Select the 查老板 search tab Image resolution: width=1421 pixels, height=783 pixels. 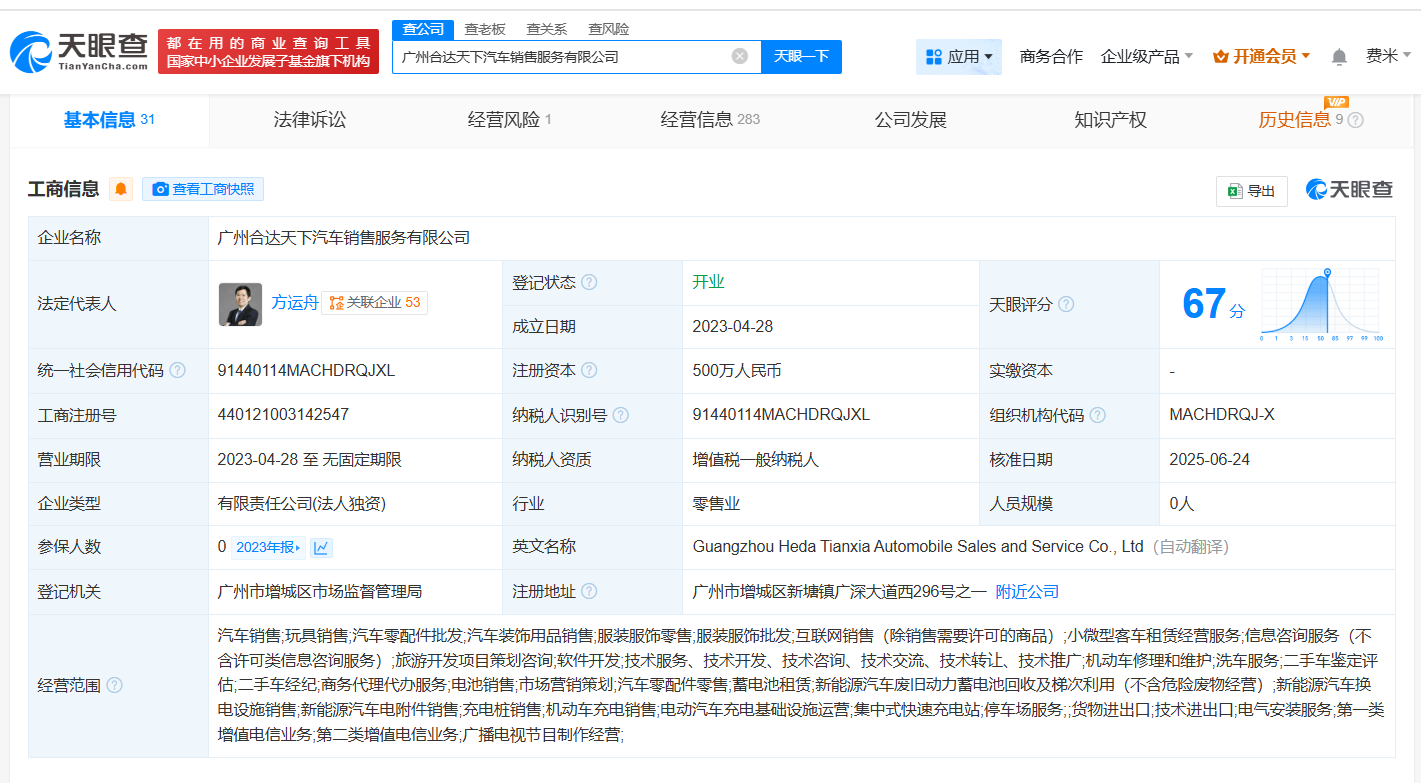pyautogui.click(x=485, y=29)
